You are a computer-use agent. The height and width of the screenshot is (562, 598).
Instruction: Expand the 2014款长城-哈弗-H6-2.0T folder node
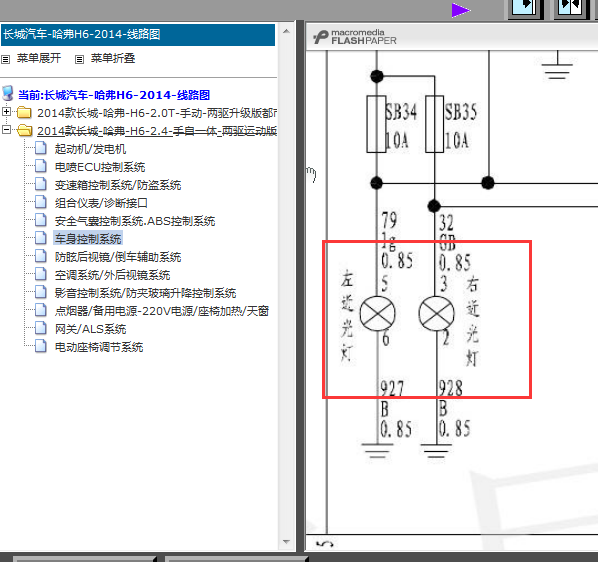point(6,112)
